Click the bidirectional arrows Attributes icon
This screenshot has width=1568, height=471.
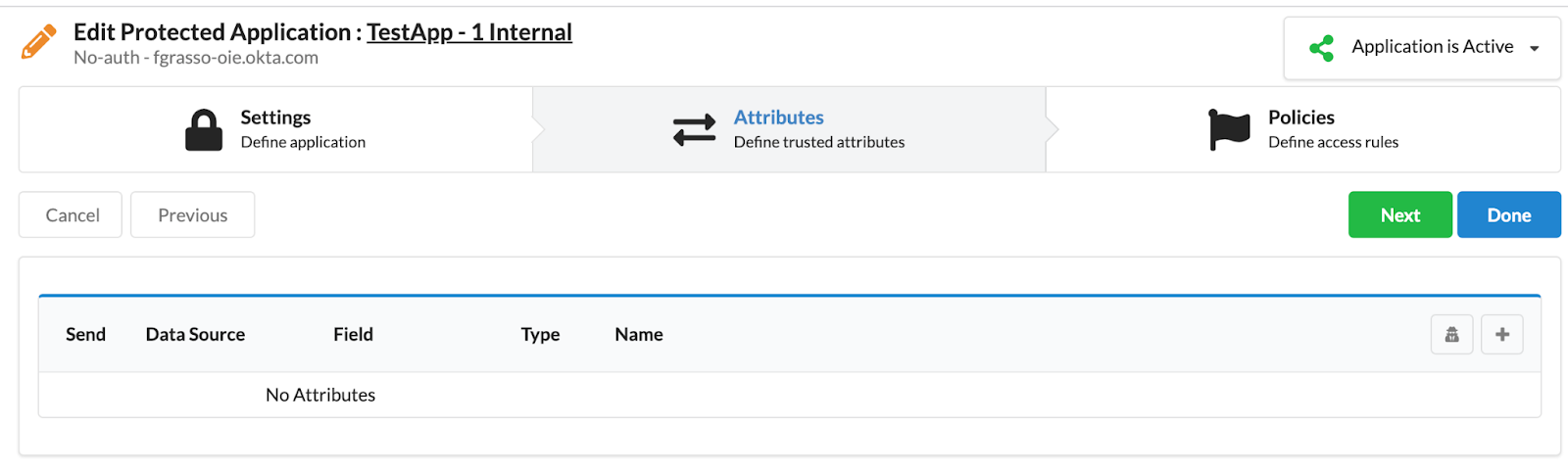pyautogui.click(x=695, y=130)
